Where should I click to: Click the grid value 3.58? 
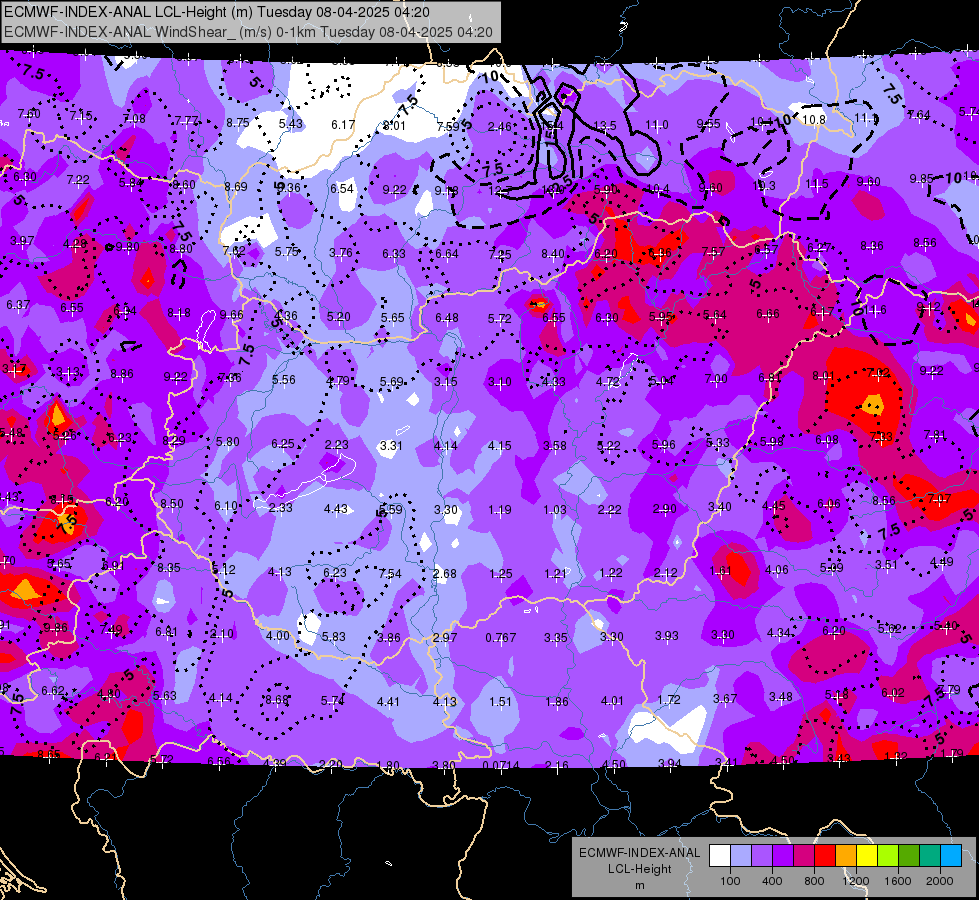[x=554, y=445]
